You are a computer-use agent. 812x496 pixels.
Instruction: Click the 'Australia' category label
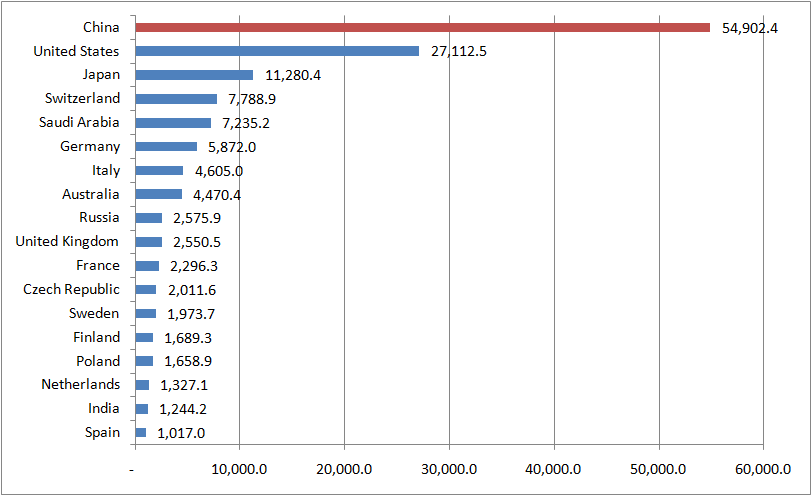(x=91, y=194)
